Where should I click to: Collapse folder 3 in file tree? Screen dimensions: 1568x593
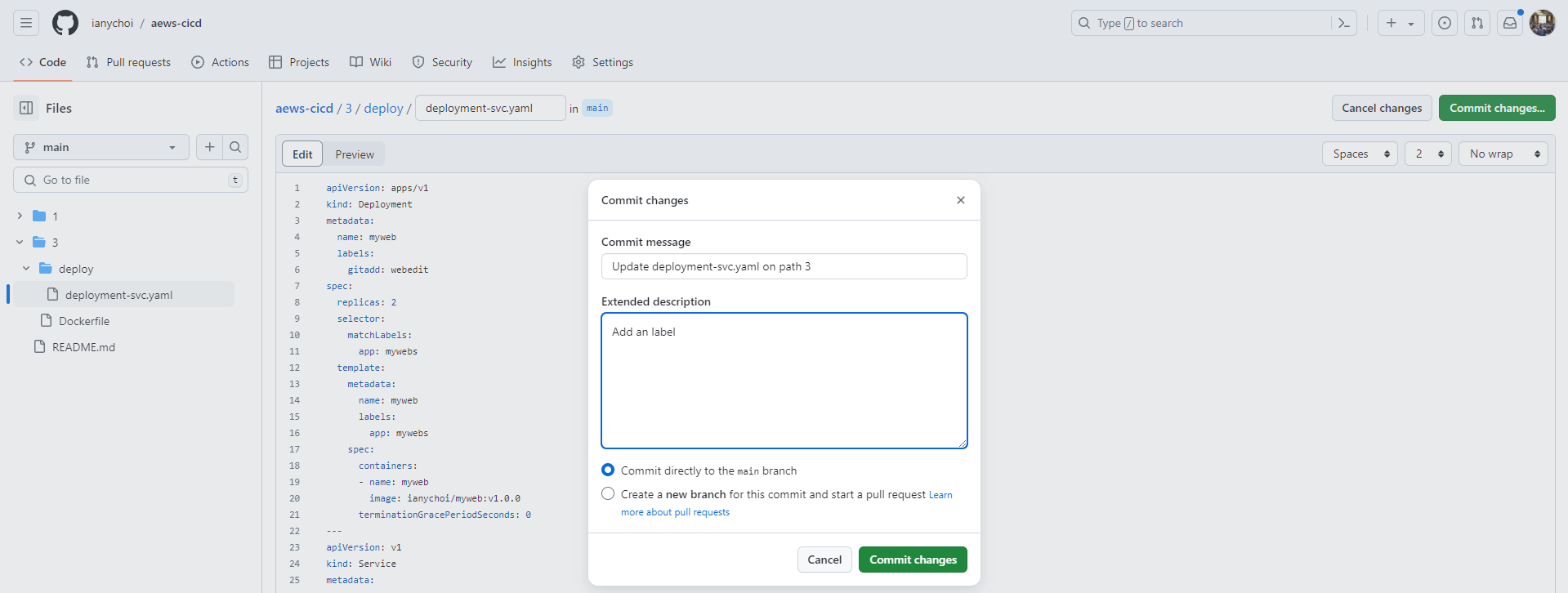tap(20, 242)
